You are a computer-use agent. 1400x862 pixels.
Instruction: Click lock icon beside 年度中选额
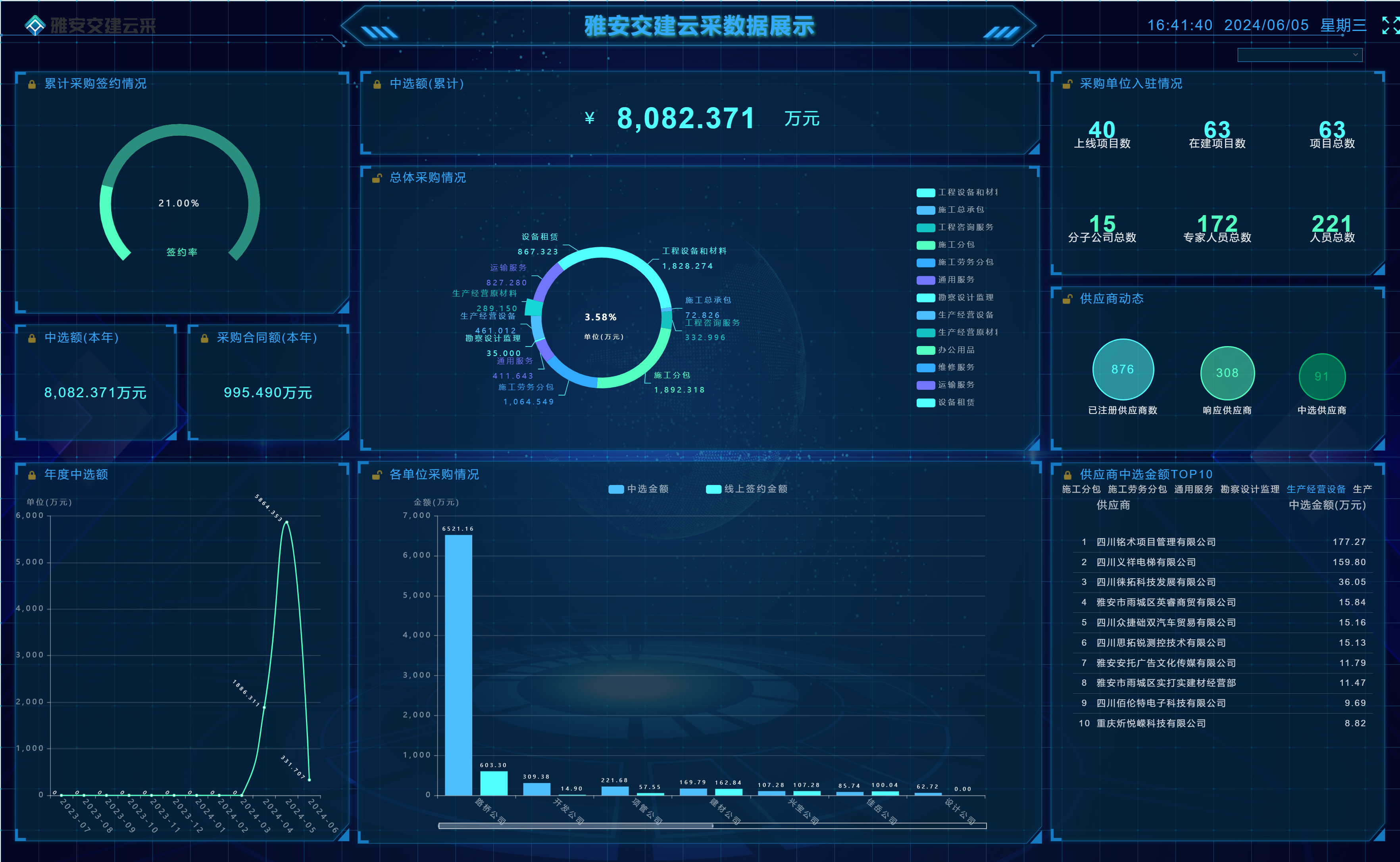tap(32, 475)
